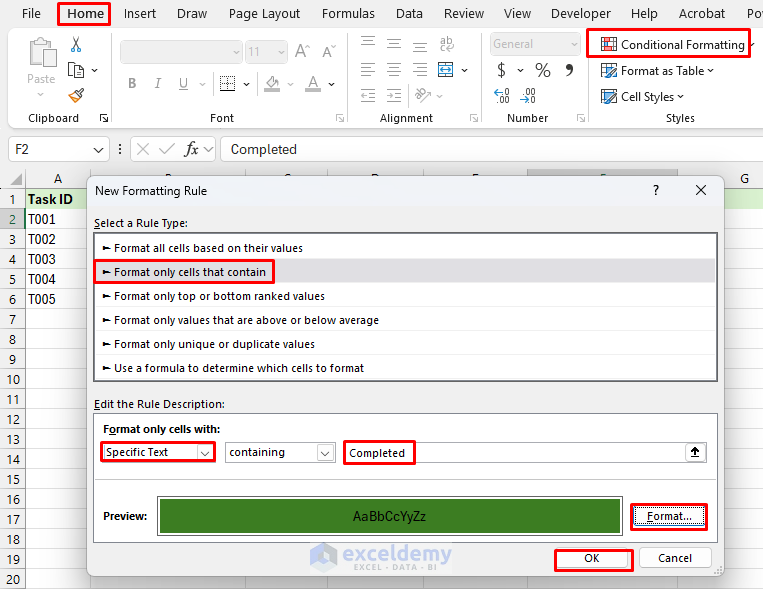Screen dimensions: 763x589
Task: Open the font size dropdown
Action: [281, 52]
